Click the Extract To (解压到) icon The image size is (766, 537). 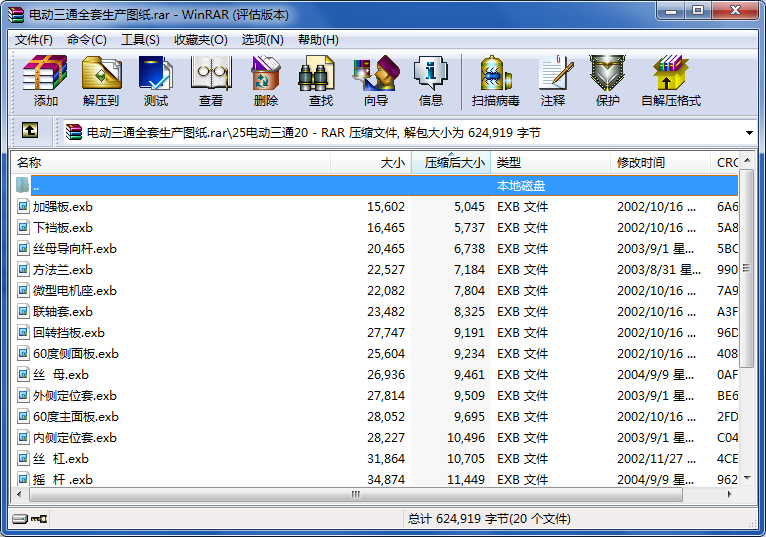point(101,81)
